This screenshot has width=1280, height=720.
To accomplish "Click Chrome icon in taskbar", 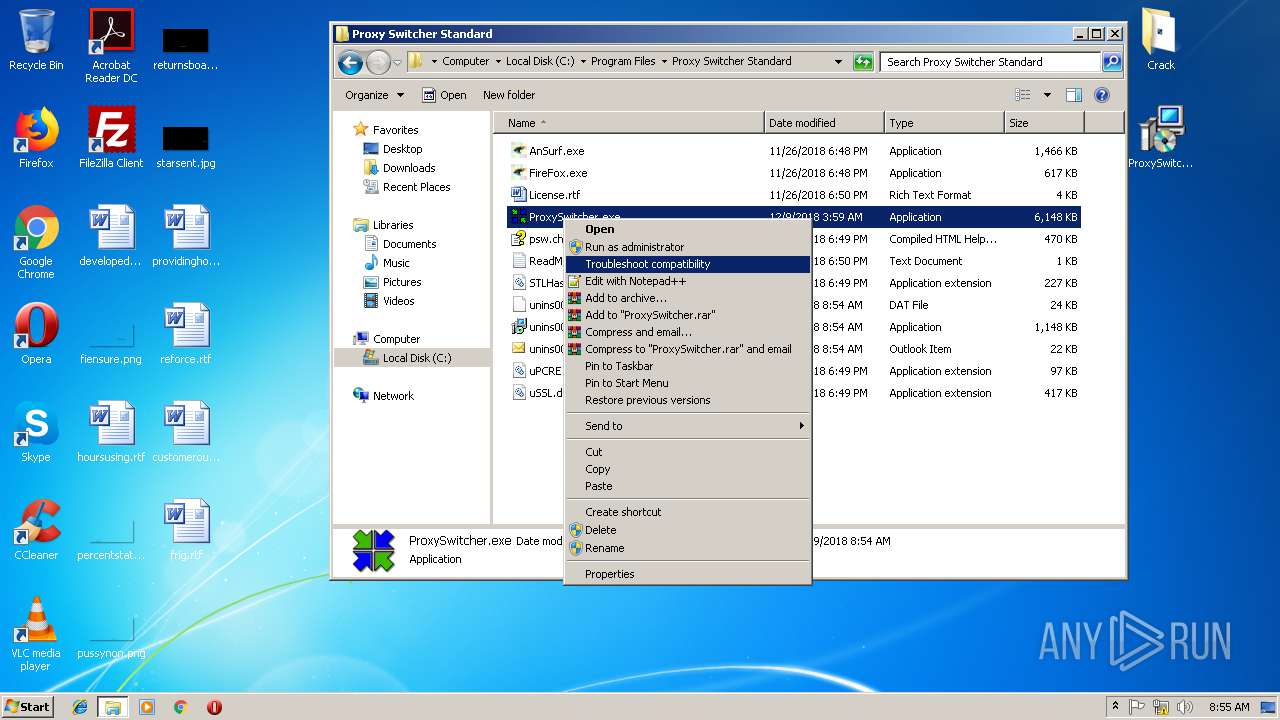I will pos(181,707).
